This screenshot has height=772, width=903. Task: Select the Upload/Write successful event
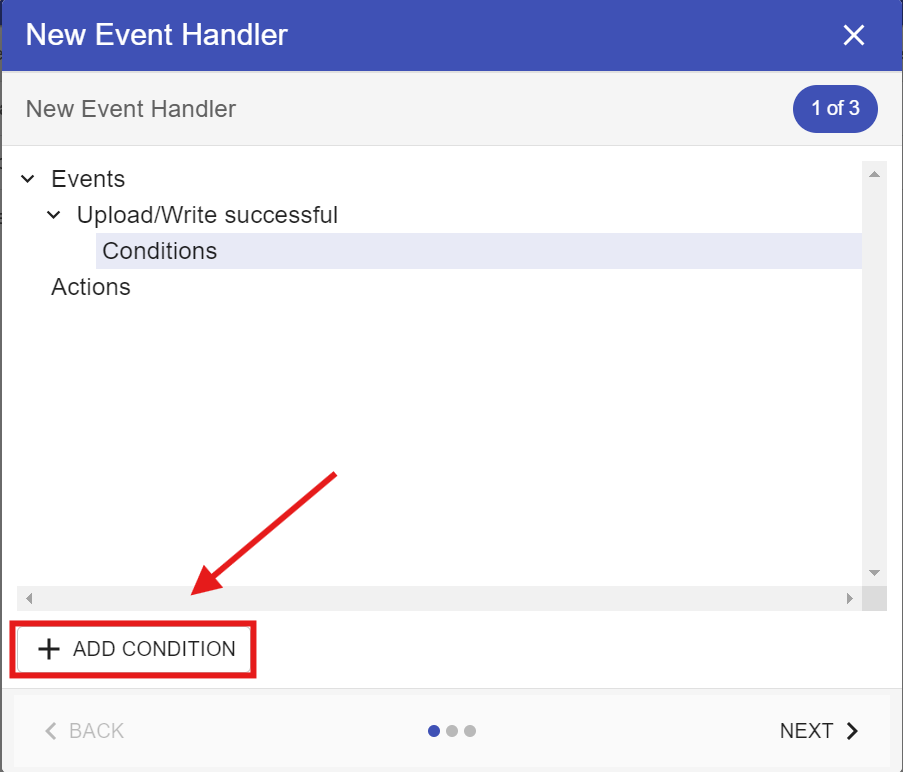tap(207, 216)
